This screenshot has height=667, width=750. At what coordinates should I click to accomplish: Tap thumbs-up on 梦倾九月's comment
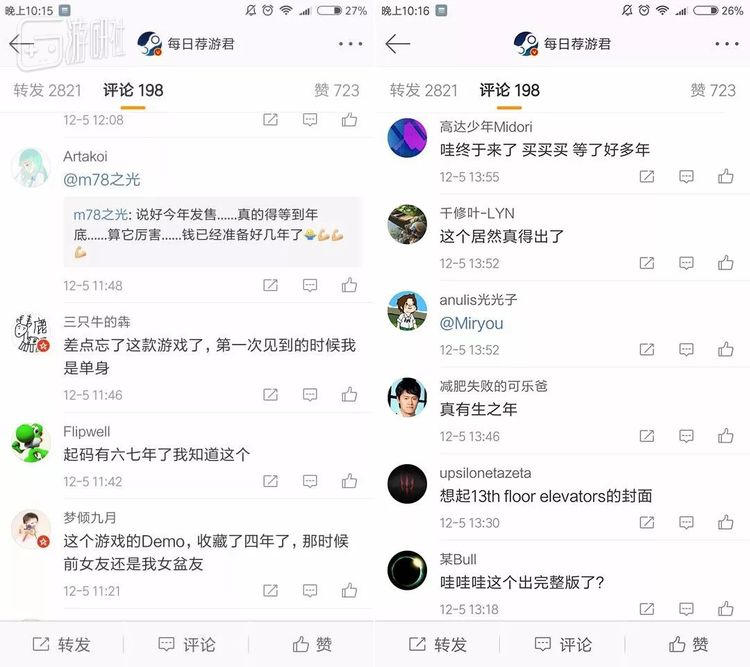click(349, 591)
